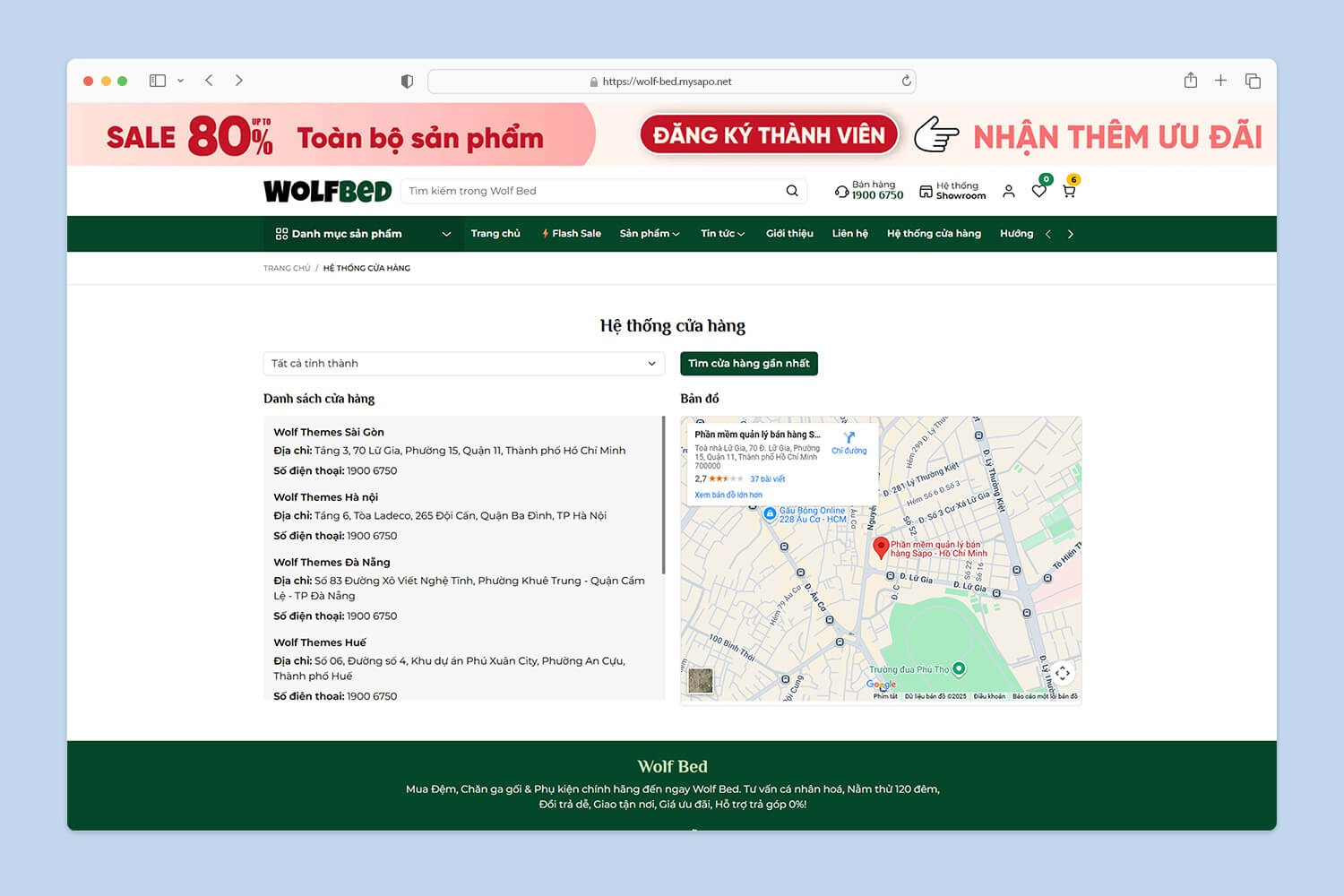Image resolution: width=1344 pixels, height=896 pixels.
Task: Select the Wolf Themes Đà Nẵng store entry
Action: click(x=462, y=589)
